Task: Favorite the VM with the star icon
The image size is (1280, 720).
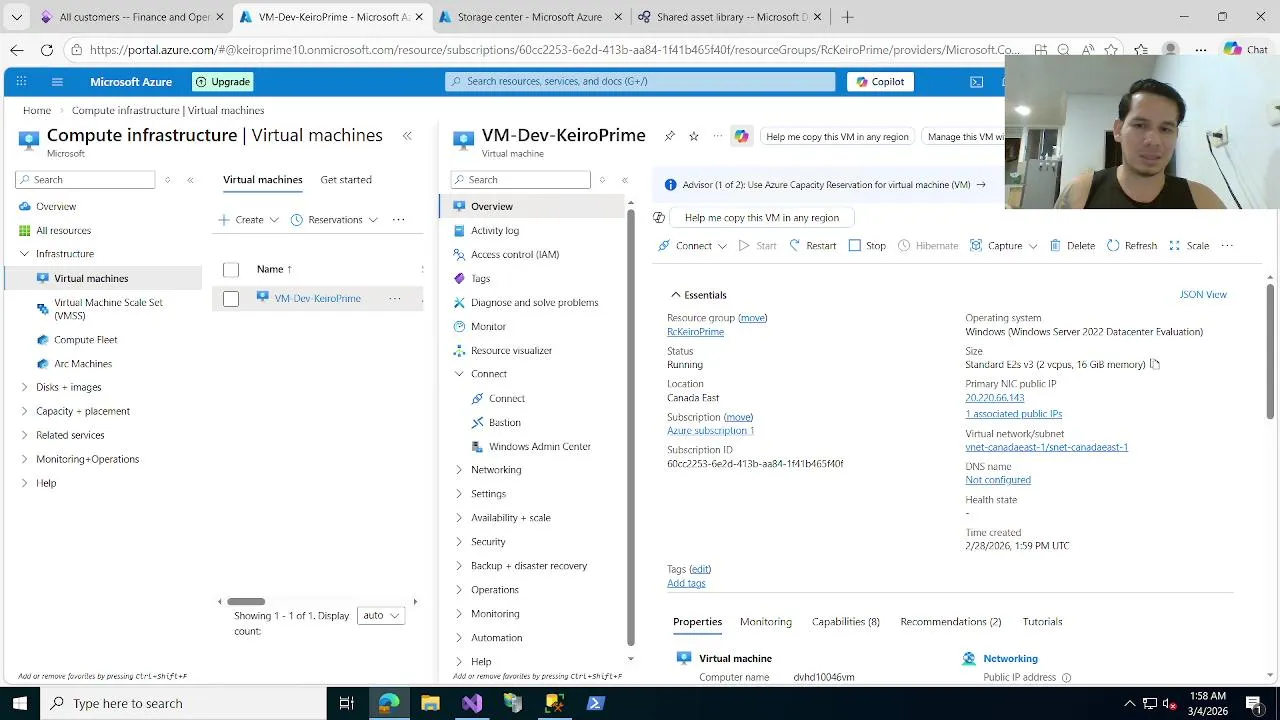Action: pyautogui.click(x=693, y=136)
